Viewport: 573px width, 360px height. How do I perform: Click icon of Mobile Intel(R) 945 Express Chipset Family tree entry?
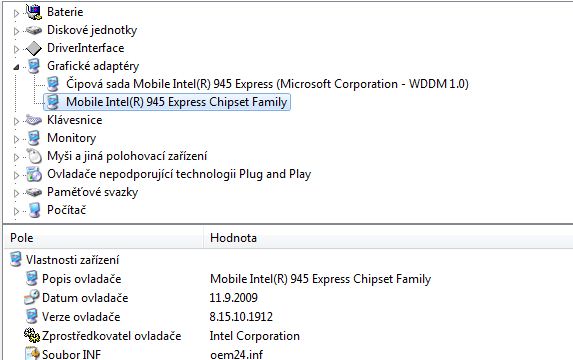tap(53, 102)
